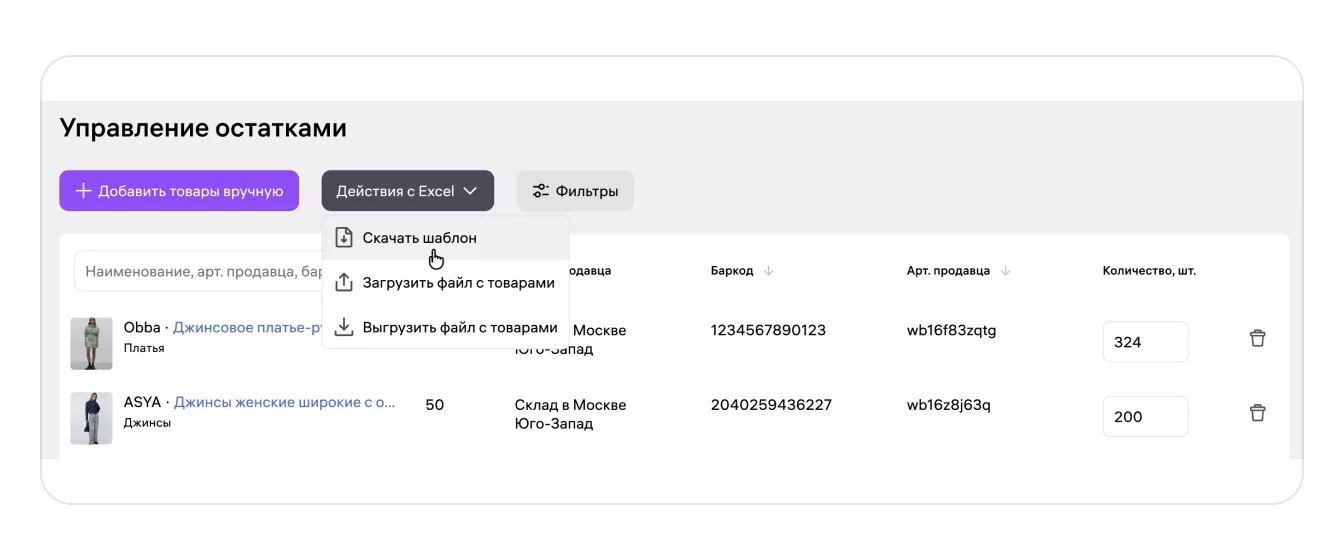This screenshot has width=1344, height=559.
Task: Click the export file icon in menu
Action: click(x=344, y=327)
